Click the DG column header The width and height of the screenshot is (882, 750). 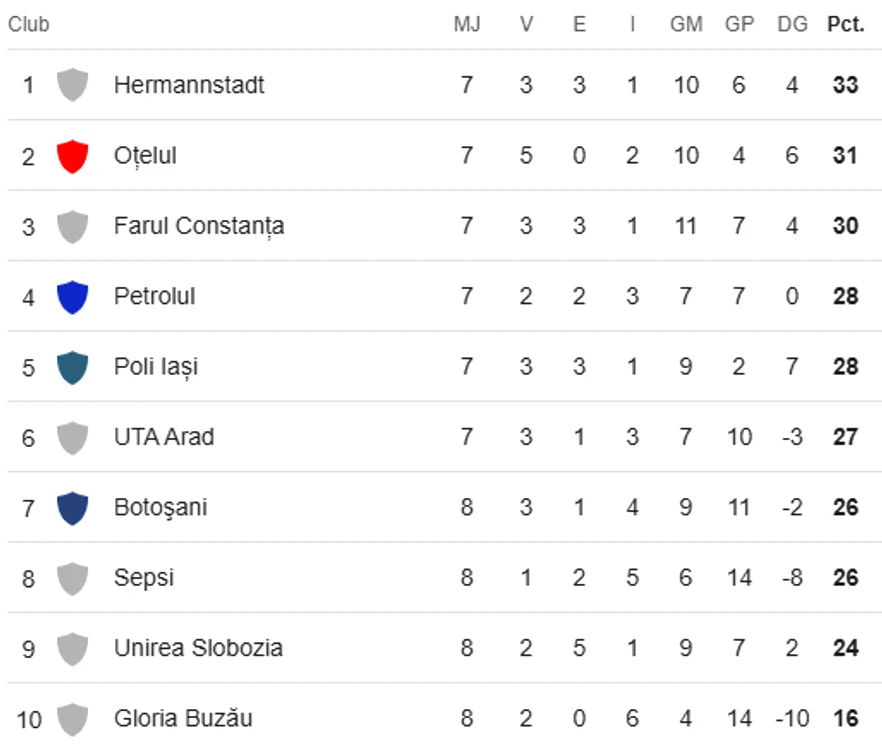(792, 24)
